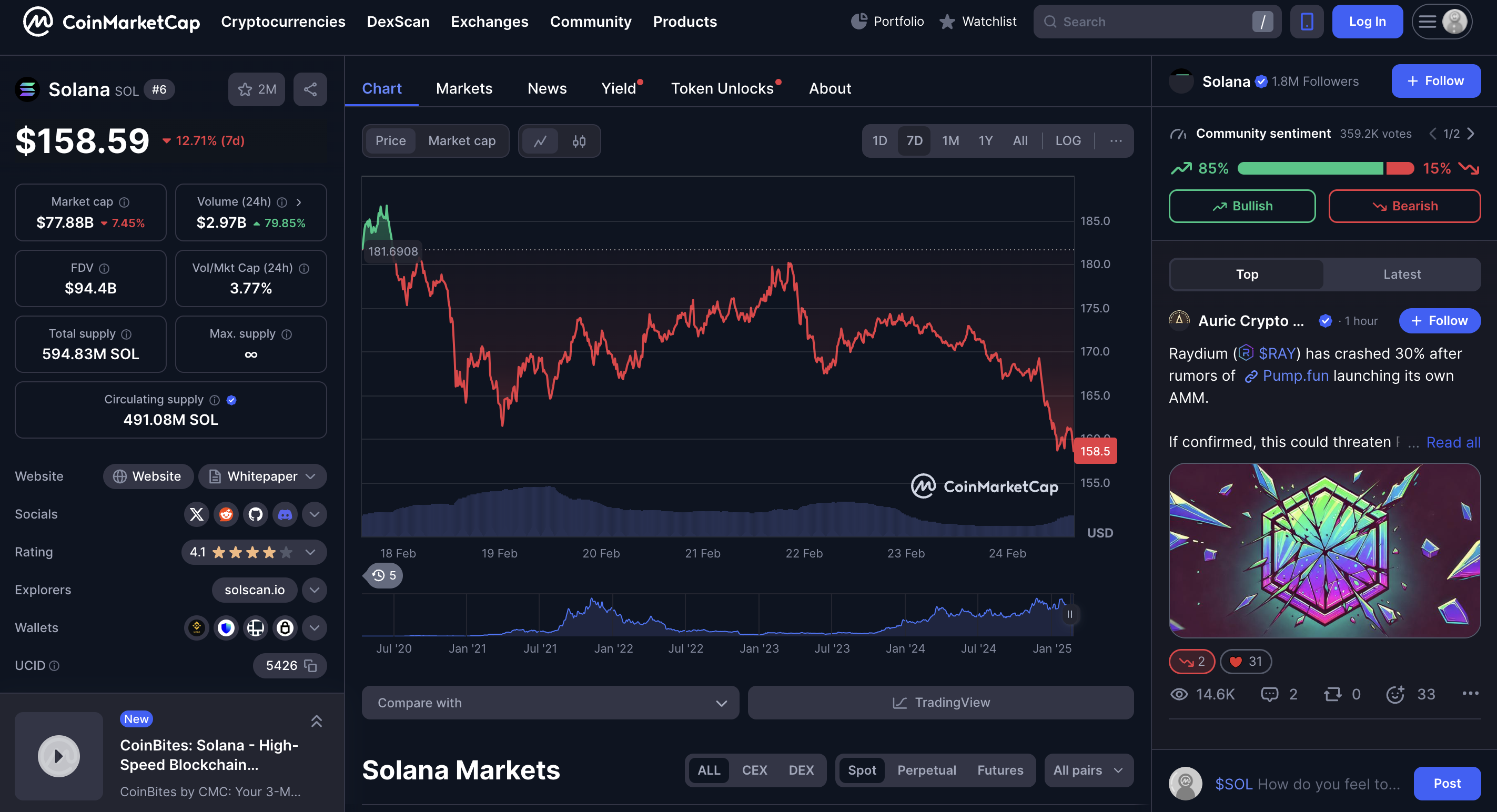Open the Portfolio pie icon

point(859,22)
